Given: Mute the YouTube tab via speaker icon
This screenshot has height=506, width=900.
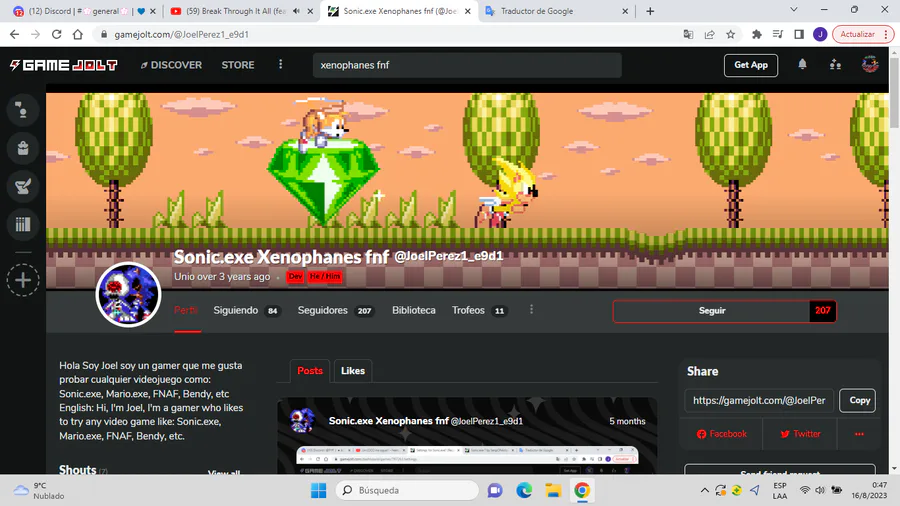Looking at the screenshot, I should pos(297,11).
